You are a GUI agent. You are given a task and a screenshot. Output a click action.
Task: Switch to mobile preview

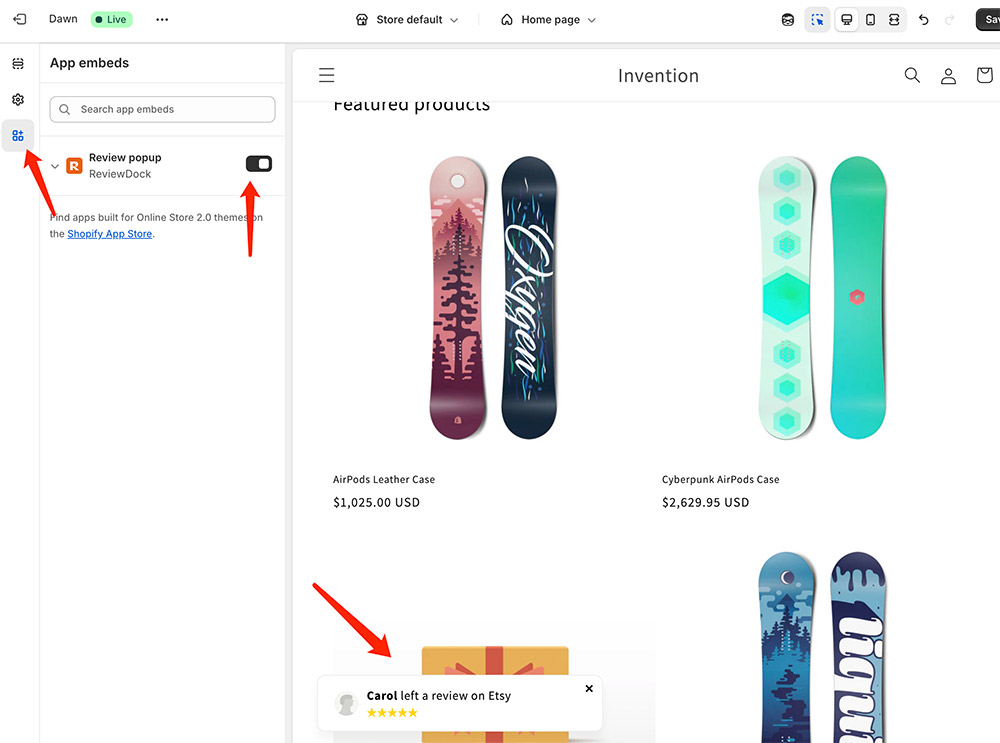tap(870, 20)
